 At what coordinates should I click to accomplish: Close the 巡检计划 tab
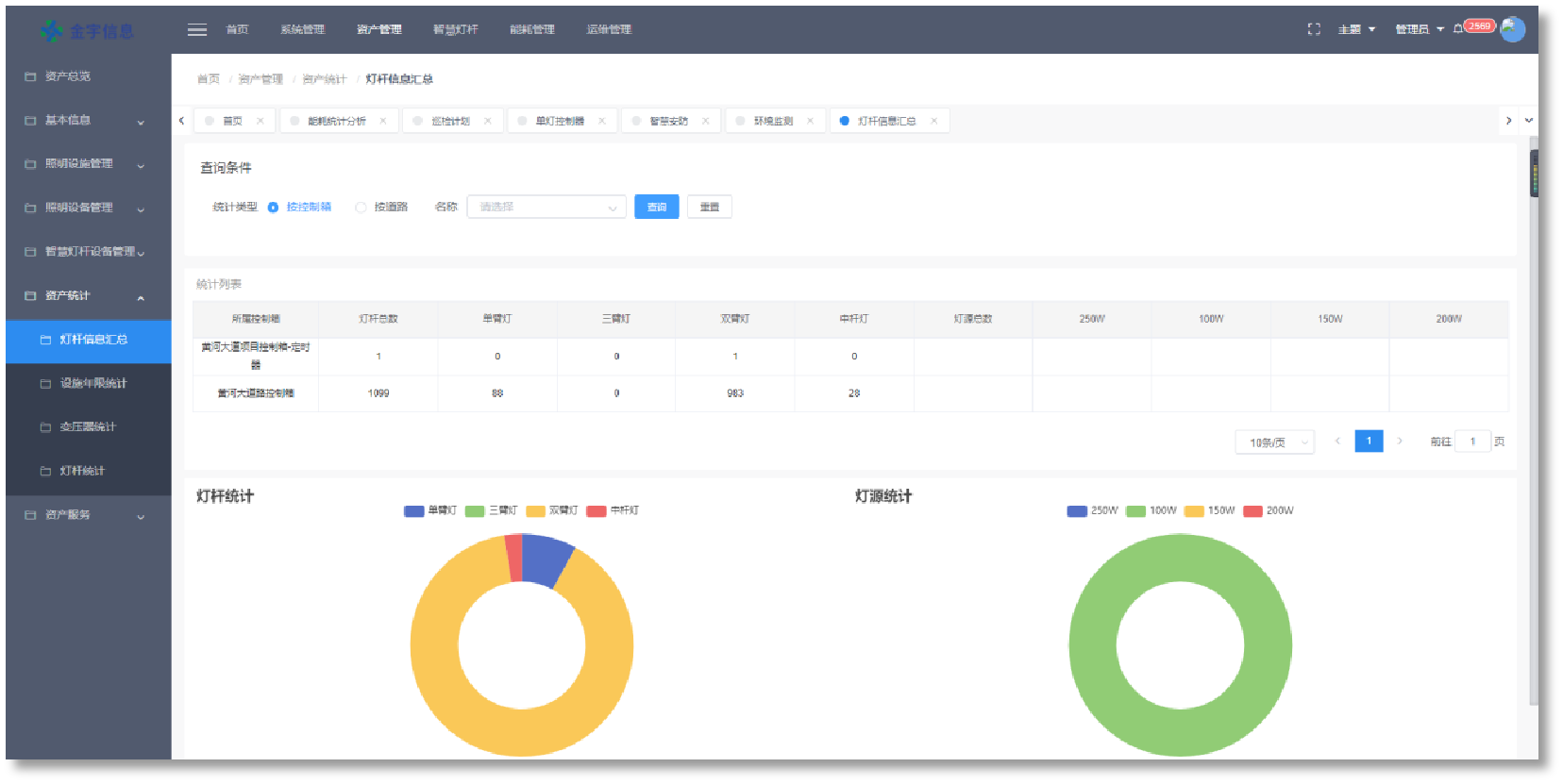488,121
